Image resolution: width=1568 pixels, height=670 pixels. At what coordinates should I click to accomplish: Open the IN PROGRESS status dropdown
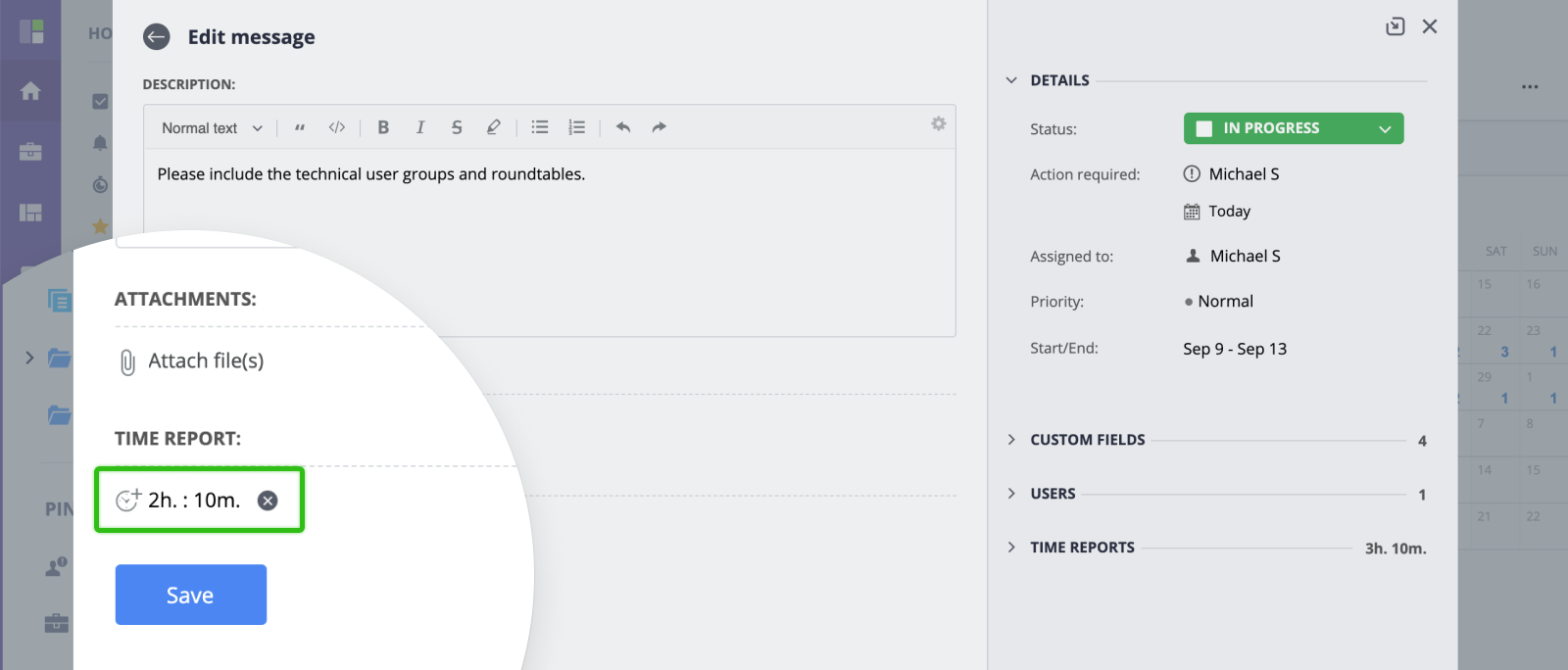pos(1294,128)
